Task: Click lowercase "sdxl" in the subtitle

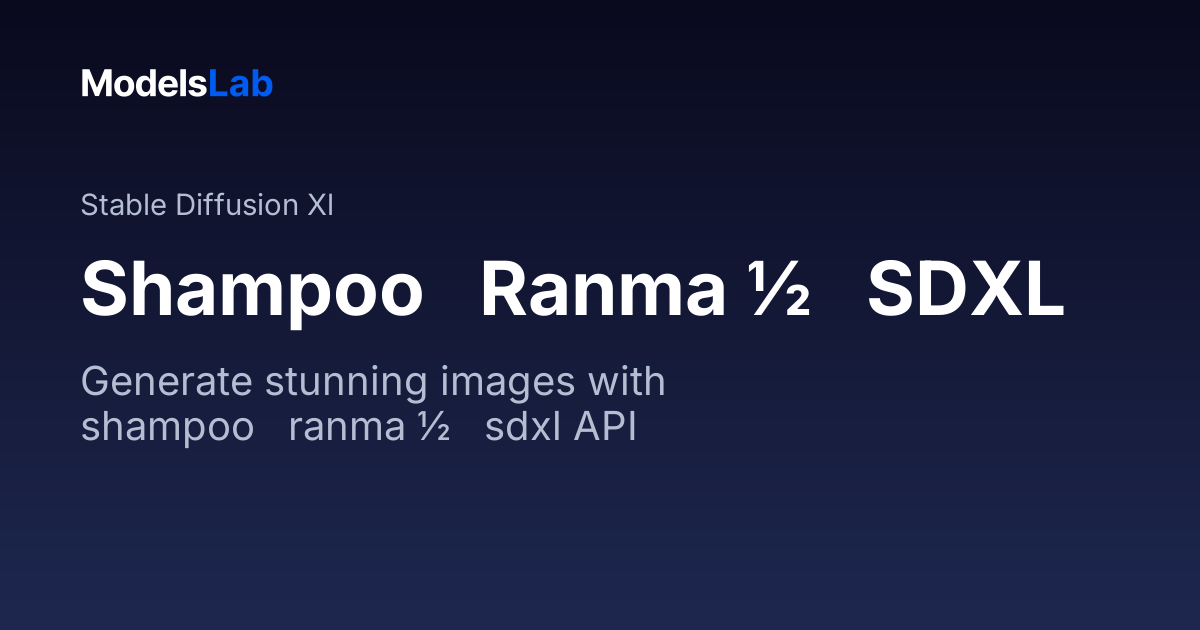Action: (x=524, y=427)
